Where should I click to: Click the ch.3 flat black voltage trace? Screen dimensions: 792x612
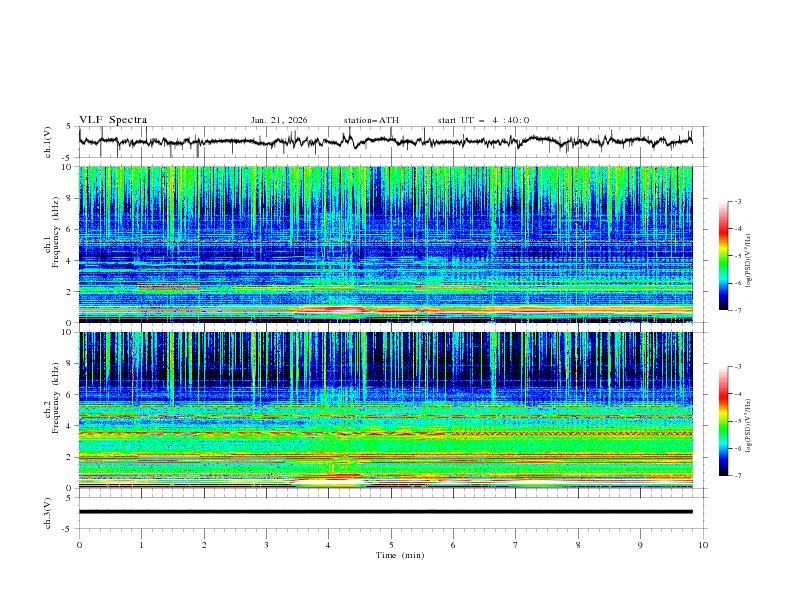(x=385, y=512)
